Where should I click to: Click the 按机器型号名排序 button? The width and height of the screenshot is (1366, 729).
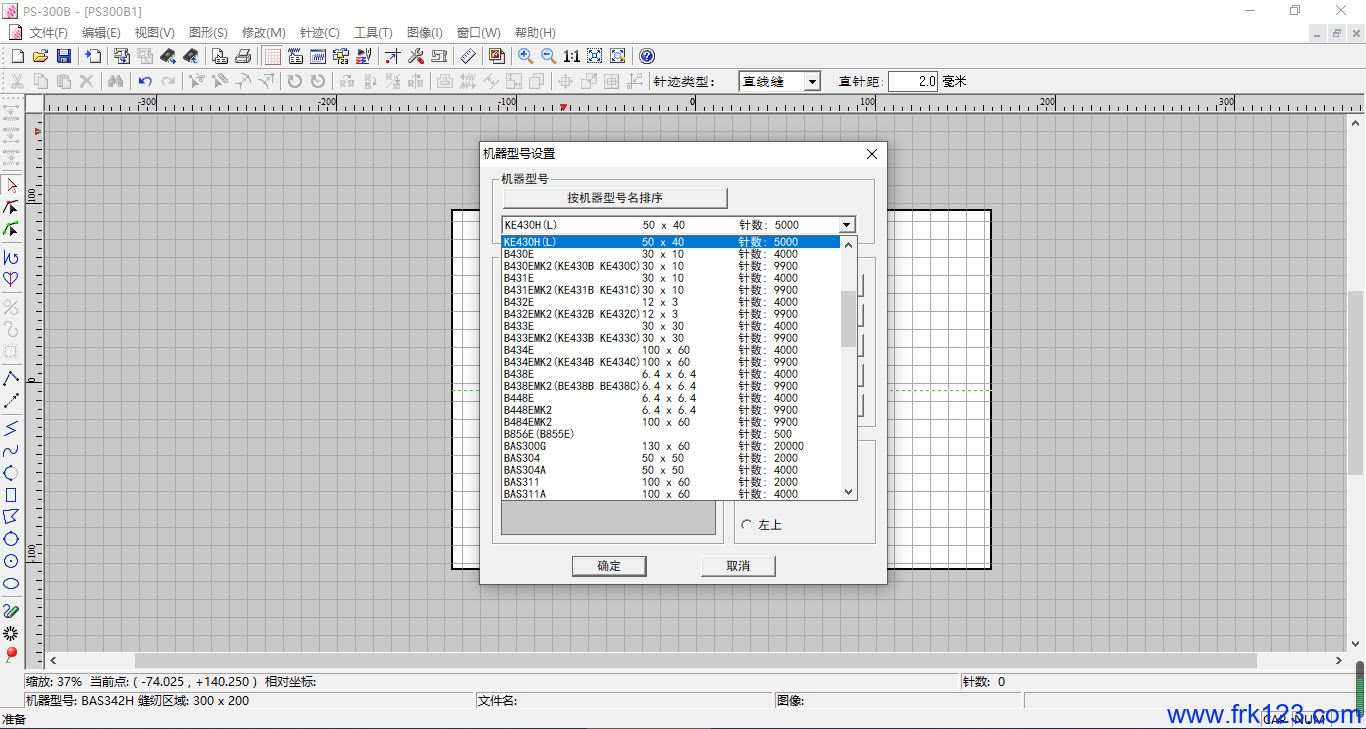click(x=615, y=198)
